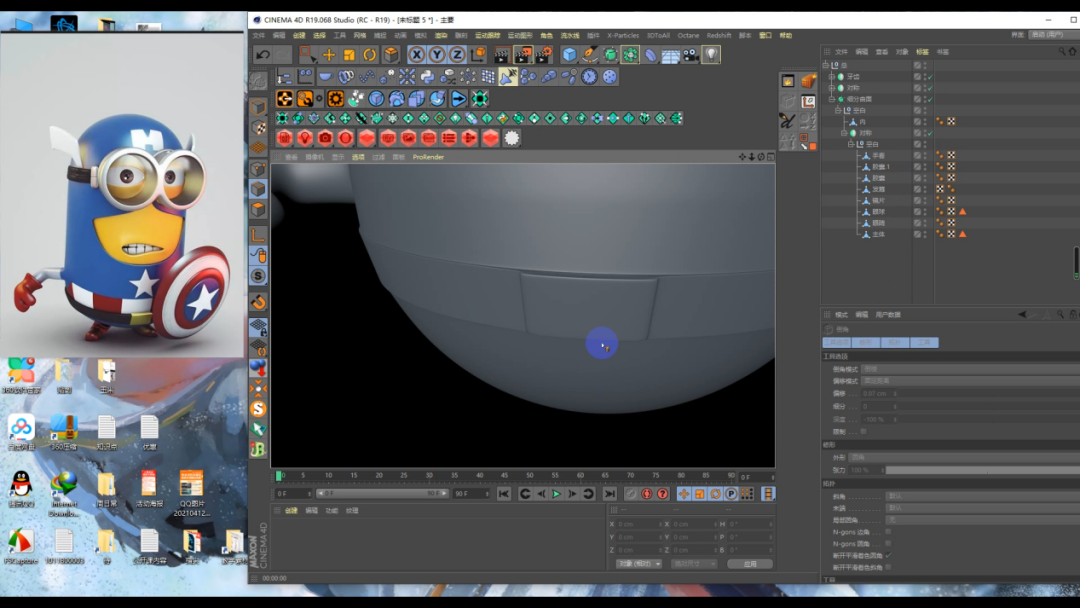Toggle visibility dots for 主体 object
Viewport: 1080px width, 608px height.
click(925, 234)
